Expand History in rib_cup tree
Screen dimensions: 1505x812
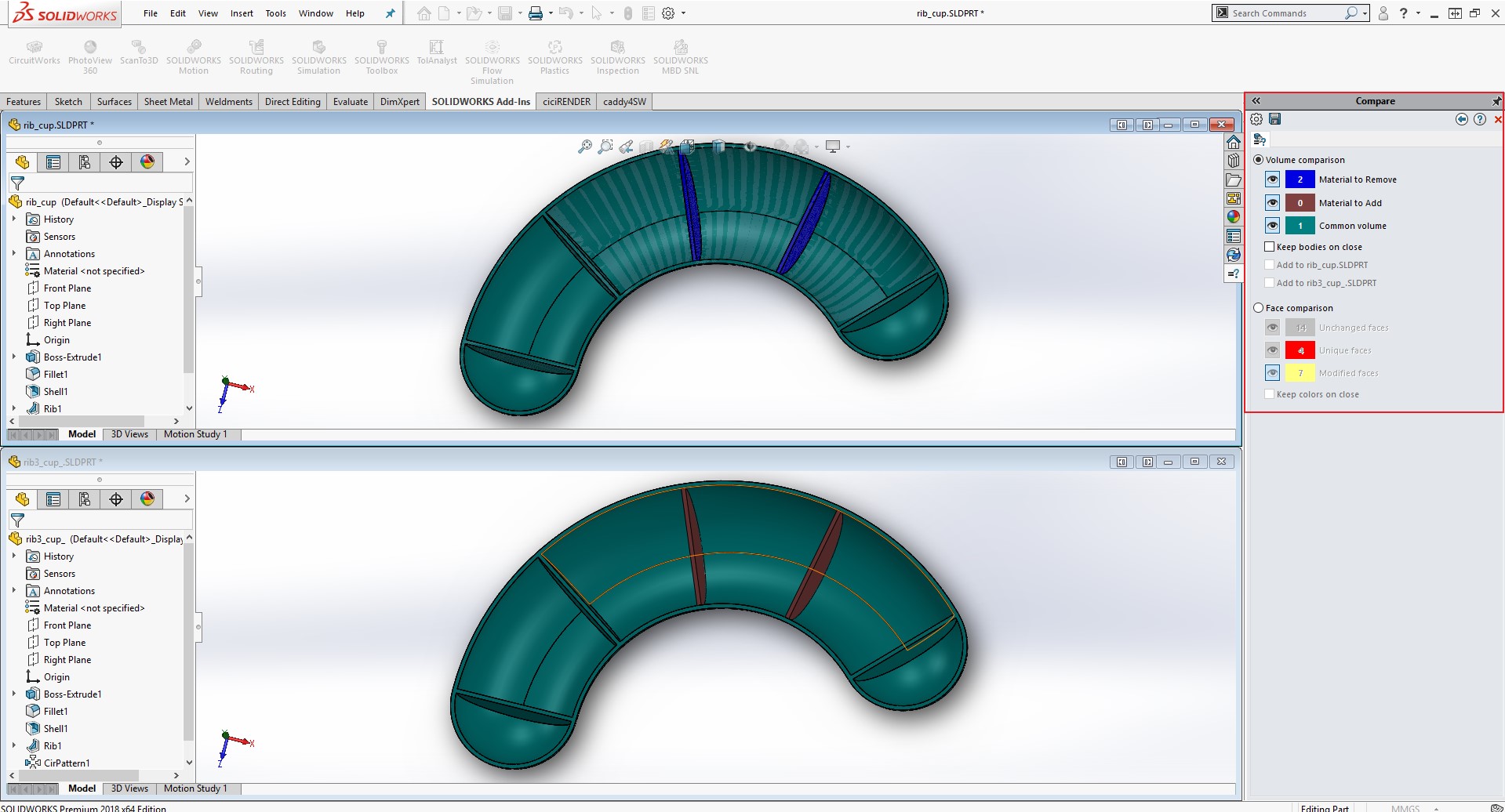pos(14,219)
